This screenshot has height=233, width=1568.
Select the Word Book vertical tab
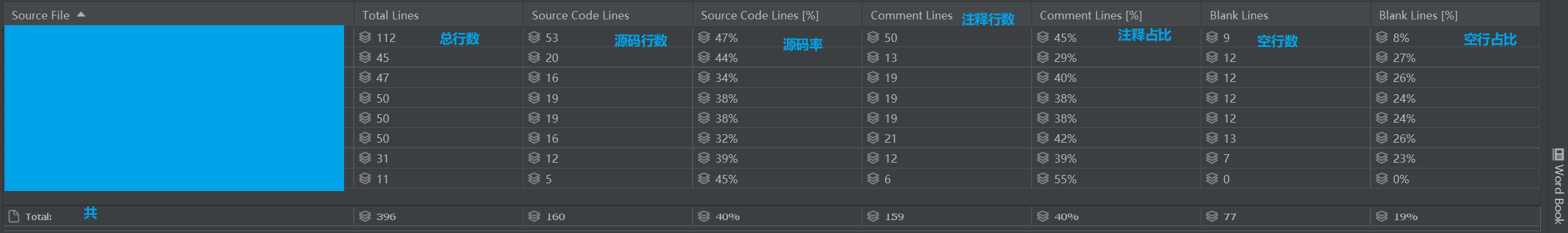(1558, 187)
